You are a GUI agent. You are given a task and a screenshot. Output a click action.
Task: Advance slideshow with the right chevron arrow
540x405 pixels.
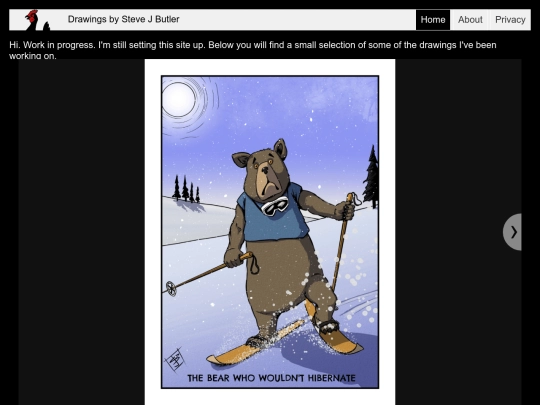click(513, 232)
